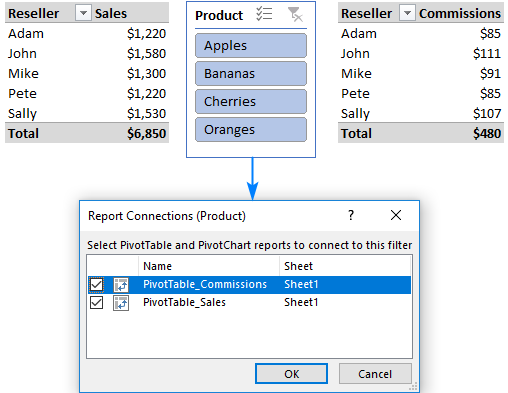Click the resize grip of dialog
Viewport: 508px width, 393px height.
(x=413, y=387)
